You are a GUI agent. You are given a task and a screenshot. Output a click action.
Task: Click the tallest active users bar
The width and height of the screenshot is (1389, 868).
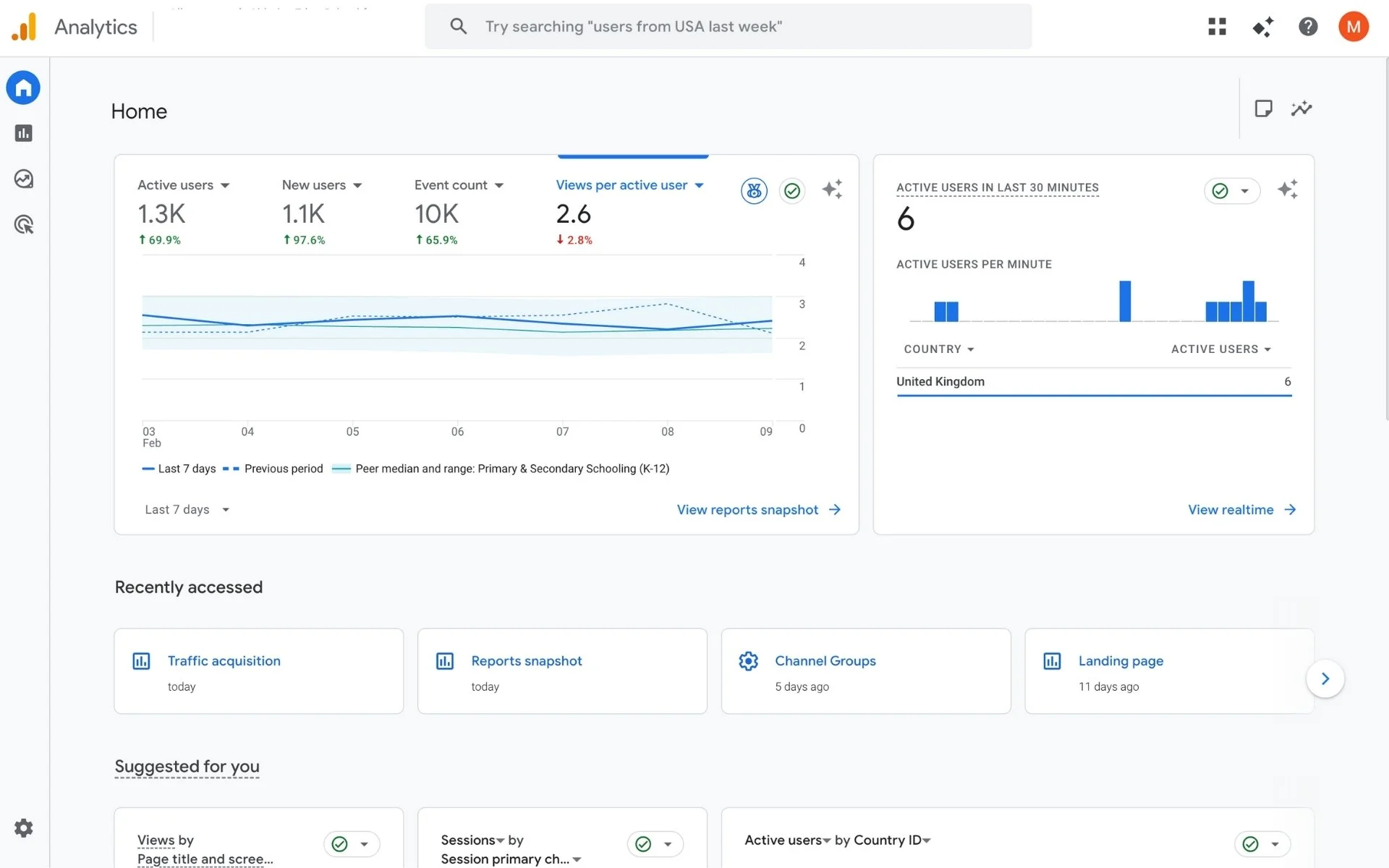tap(1124, 301)
